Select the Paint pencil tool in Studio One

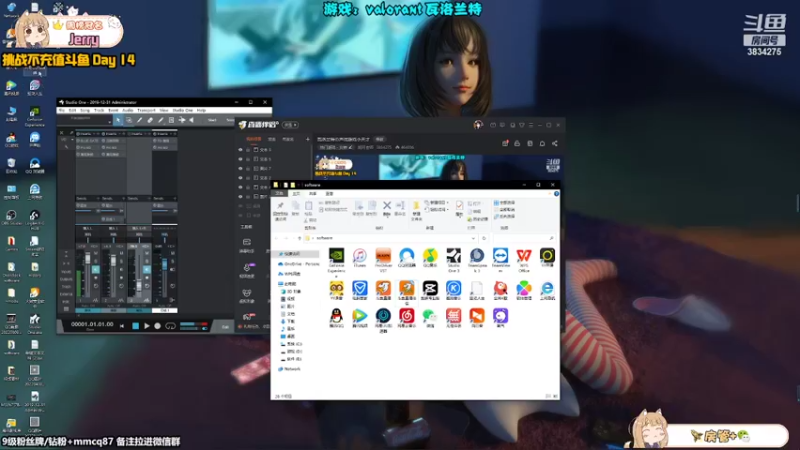click(161, 120)
